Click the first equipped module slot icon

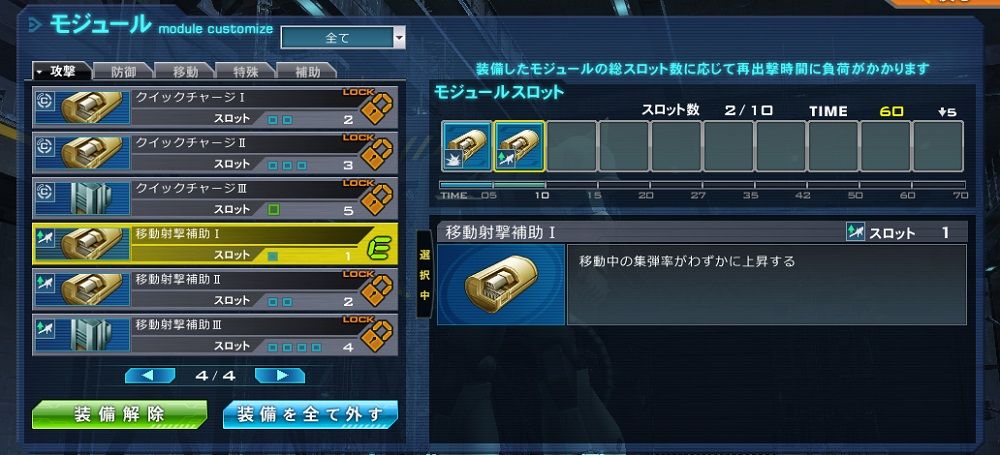tap(467, 146)
